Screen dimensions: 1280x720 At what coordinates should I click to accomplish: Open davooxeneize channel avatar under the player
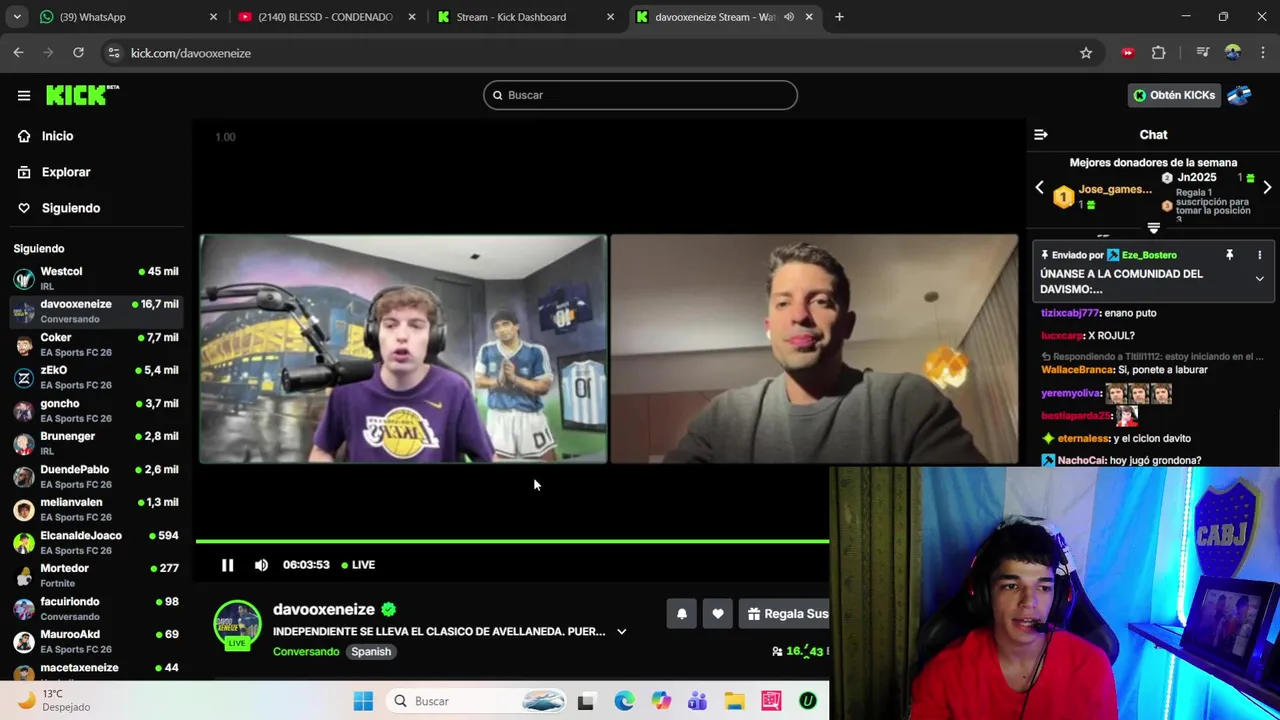pyautogui.click(x=237, y=626)
